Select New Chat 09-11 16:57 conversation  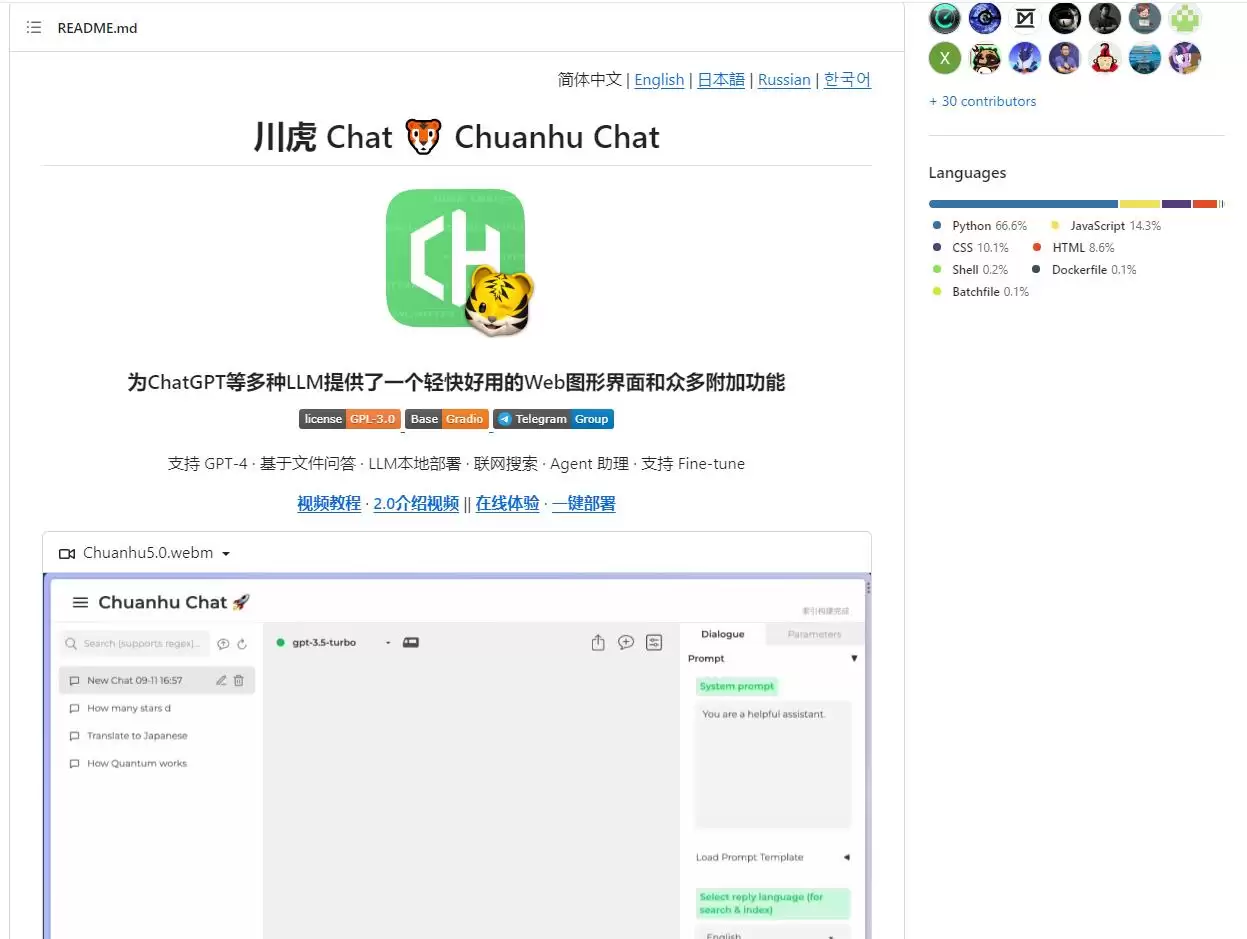(x=156, y=681)
